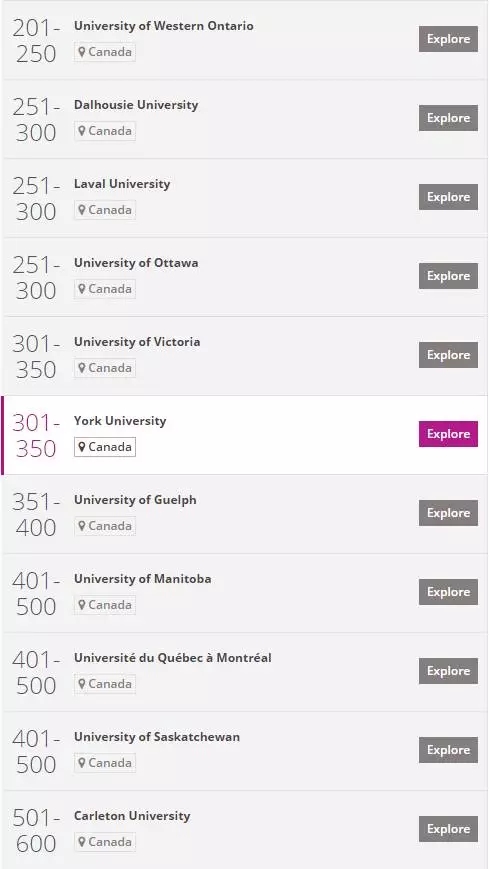Click the Canada tag under University of Ottawa
The width and height of the screenshot is (490, 869).
click(105, 289)
